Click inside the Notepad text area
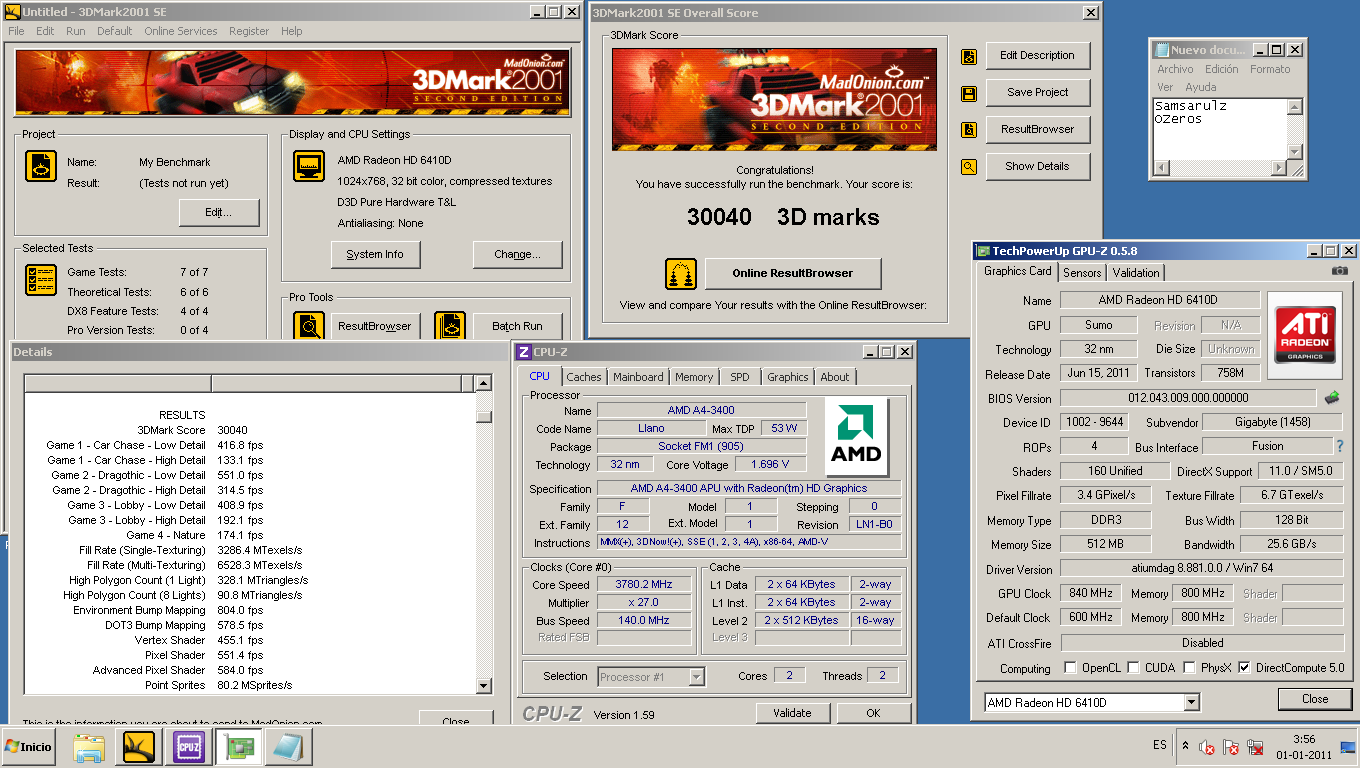Image resolution: width=1360 pixels, height=768 pixels. pyautogui.click(x=1219, y=128)
